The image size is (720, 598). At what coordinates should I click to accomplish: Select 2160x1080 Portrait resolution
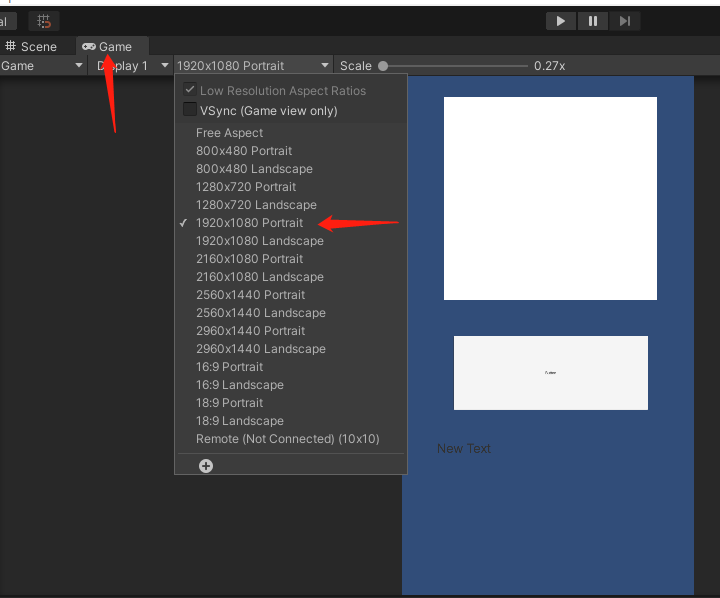pos(291,259)
